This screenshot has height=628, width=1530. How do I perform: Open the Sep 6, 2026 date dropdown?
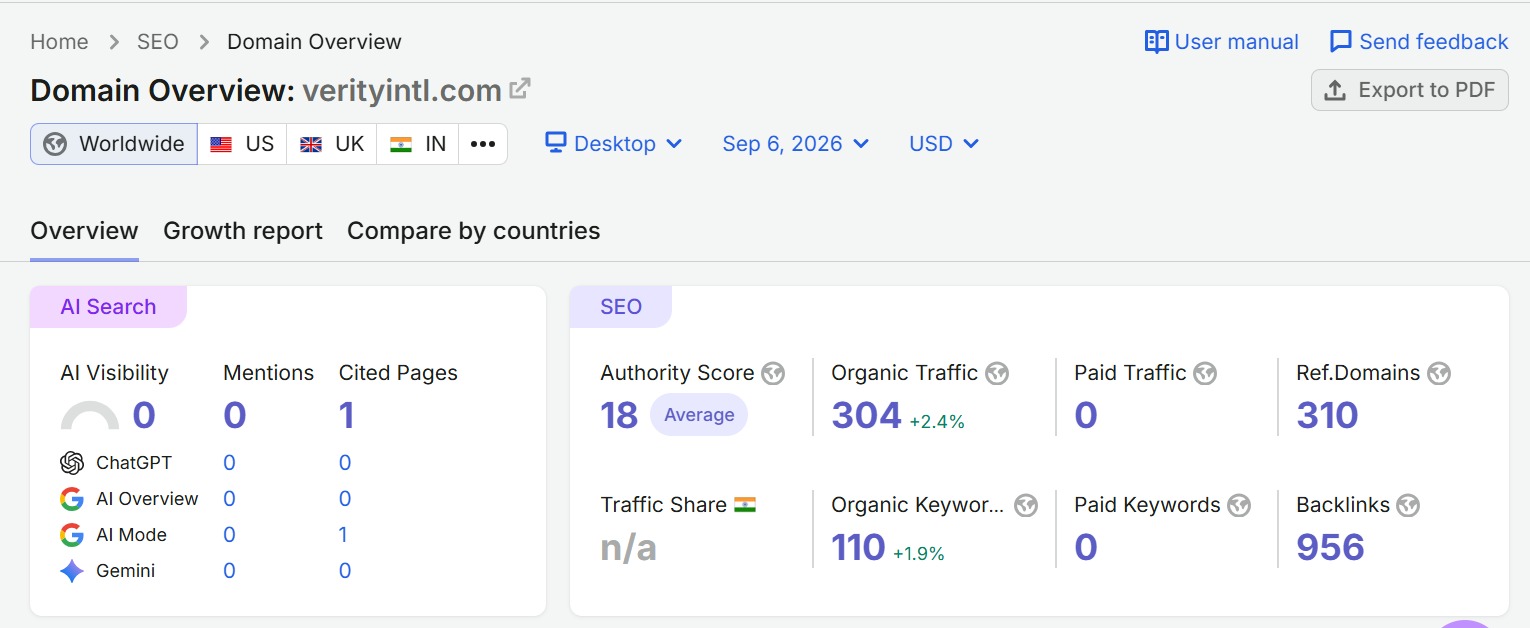(796, 144)
